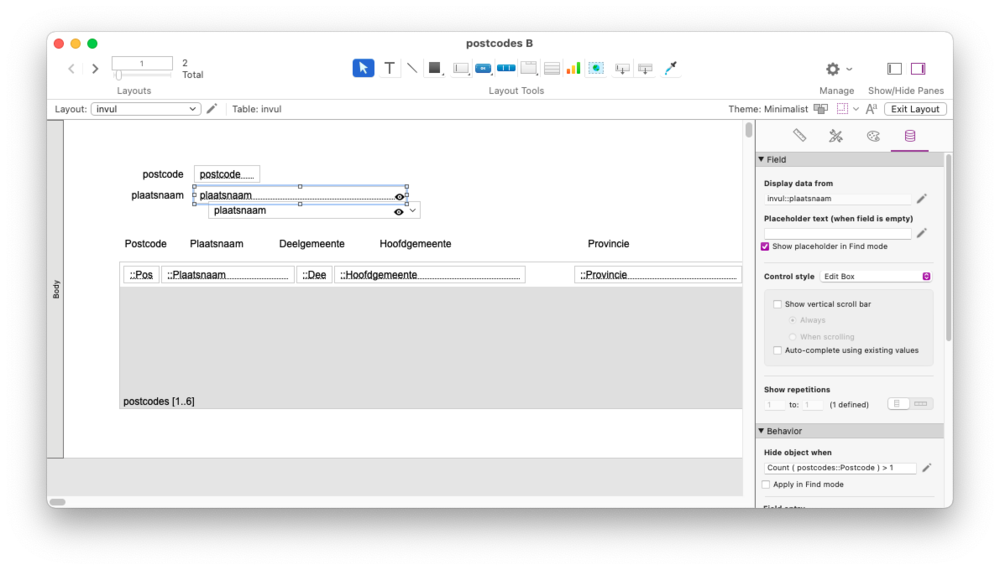Pick the Chart tool with colored bars
Viewport: 1000px width, 570px height.
pos(573,68)
